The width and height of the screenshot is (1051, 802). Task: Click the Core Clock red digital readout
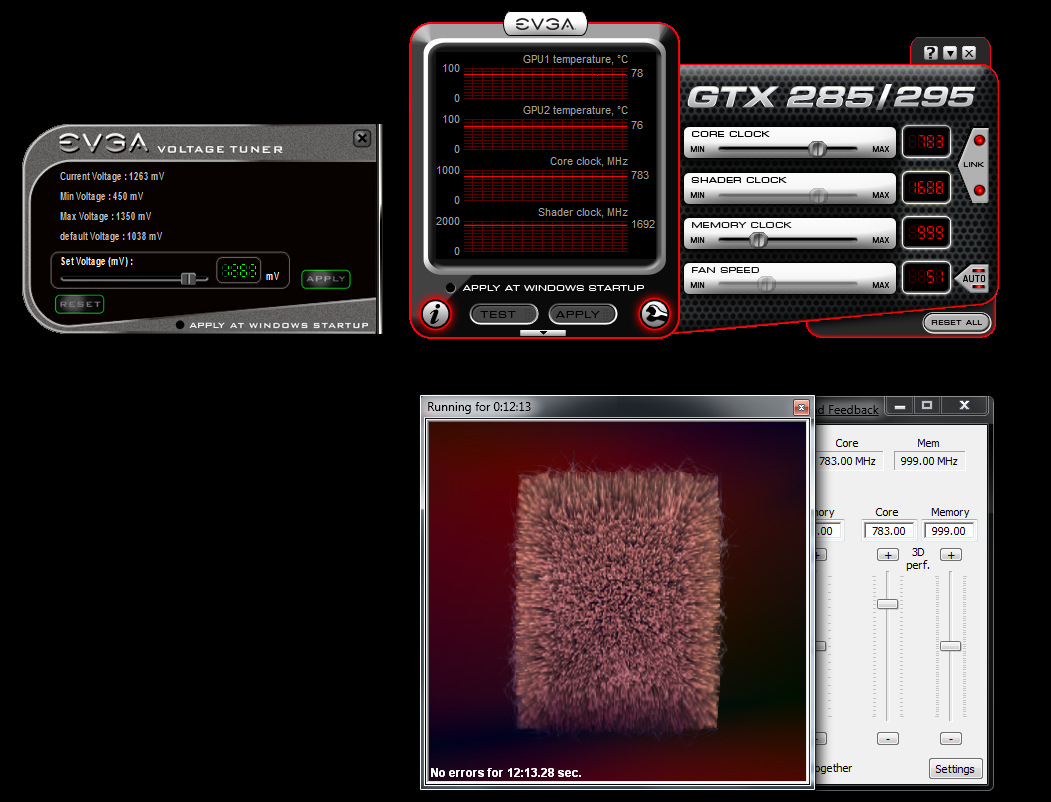pos(926,141)
